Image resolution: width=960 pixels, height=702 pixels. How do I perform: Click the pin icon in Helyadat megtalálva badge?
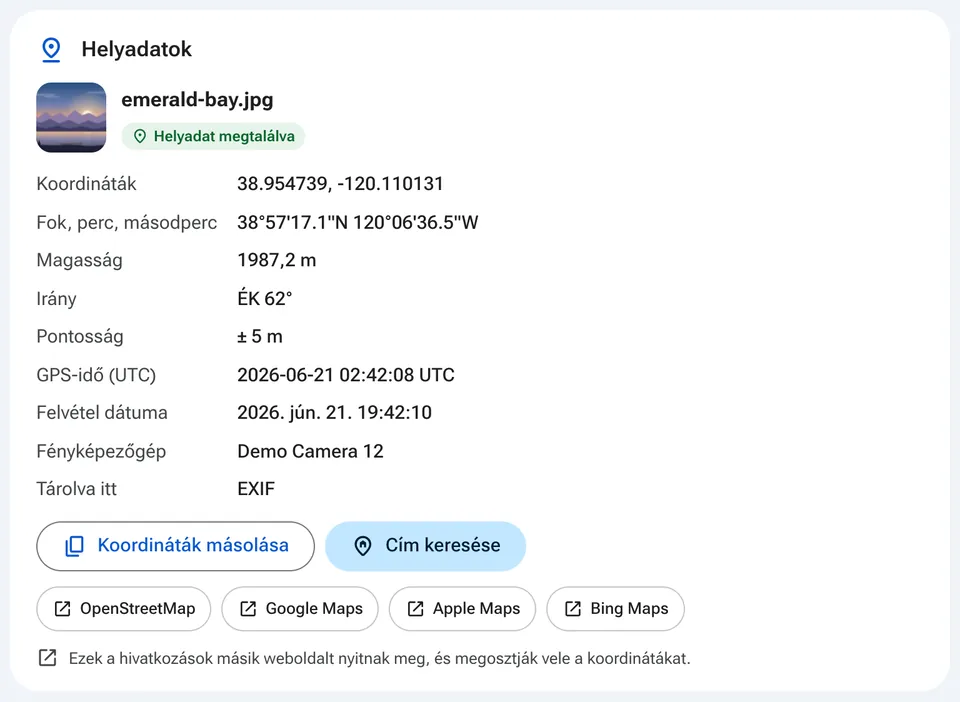[x=140, y=136]
